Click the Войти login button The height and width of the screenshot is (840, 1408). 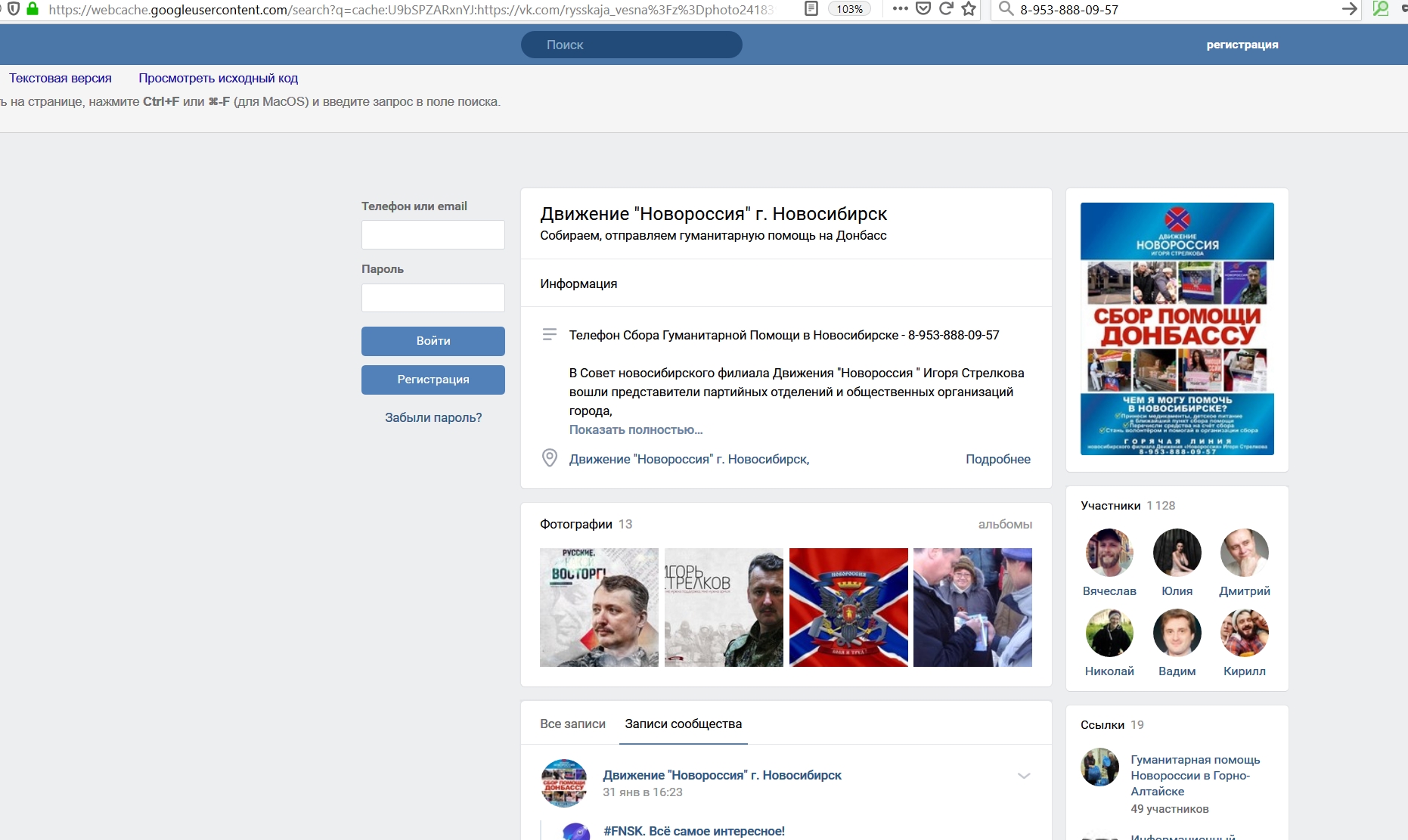[433, 341]
